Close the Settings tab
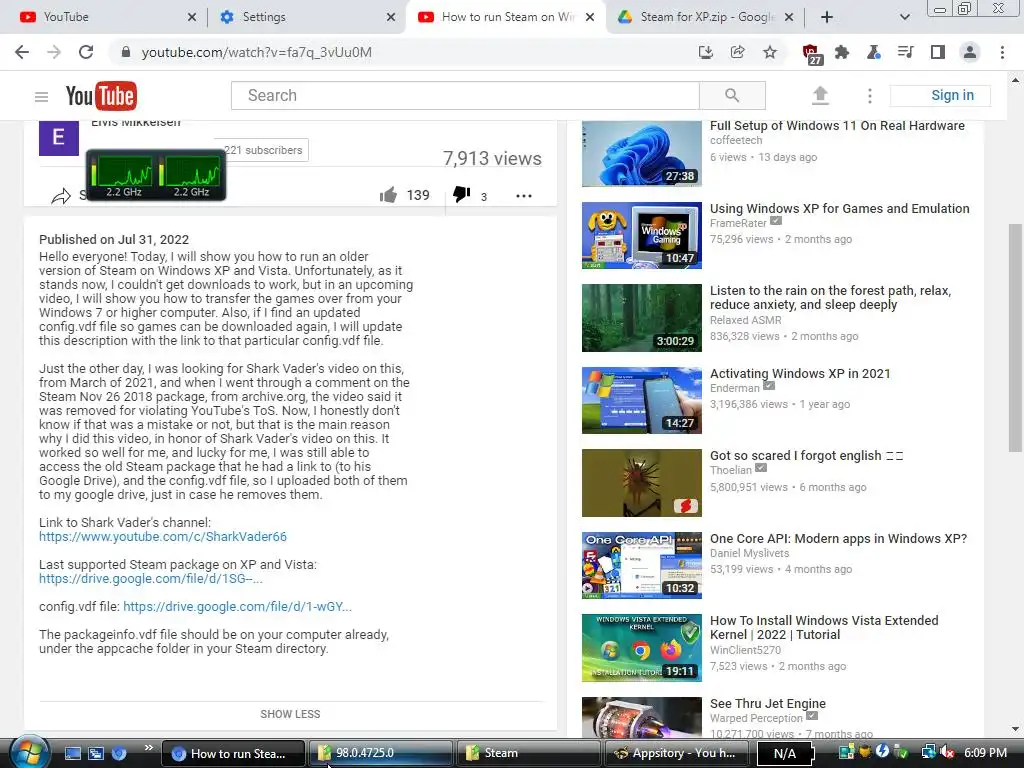The width and height of the screenshot is (1024, 768). 391,17
